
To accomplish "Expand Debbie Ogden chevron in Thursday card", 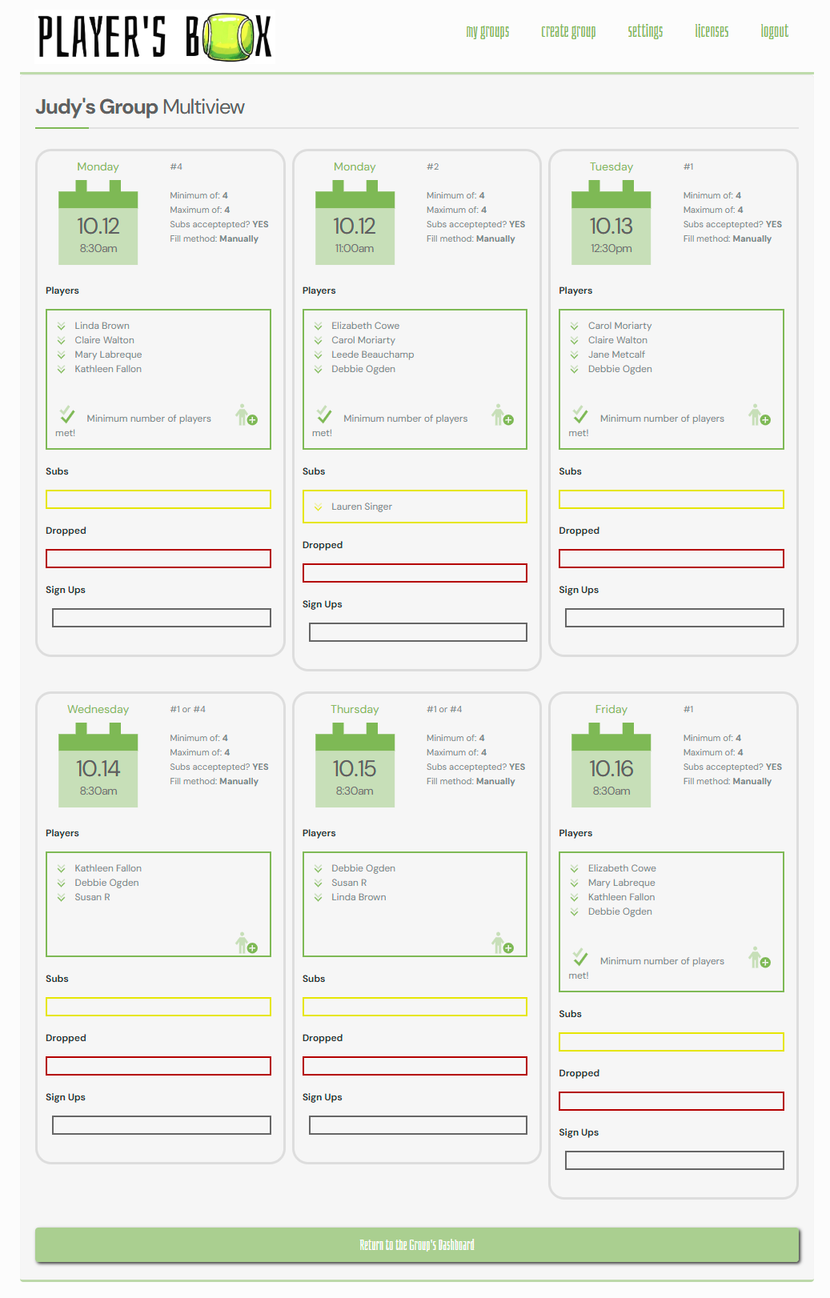I will (318, 869).
